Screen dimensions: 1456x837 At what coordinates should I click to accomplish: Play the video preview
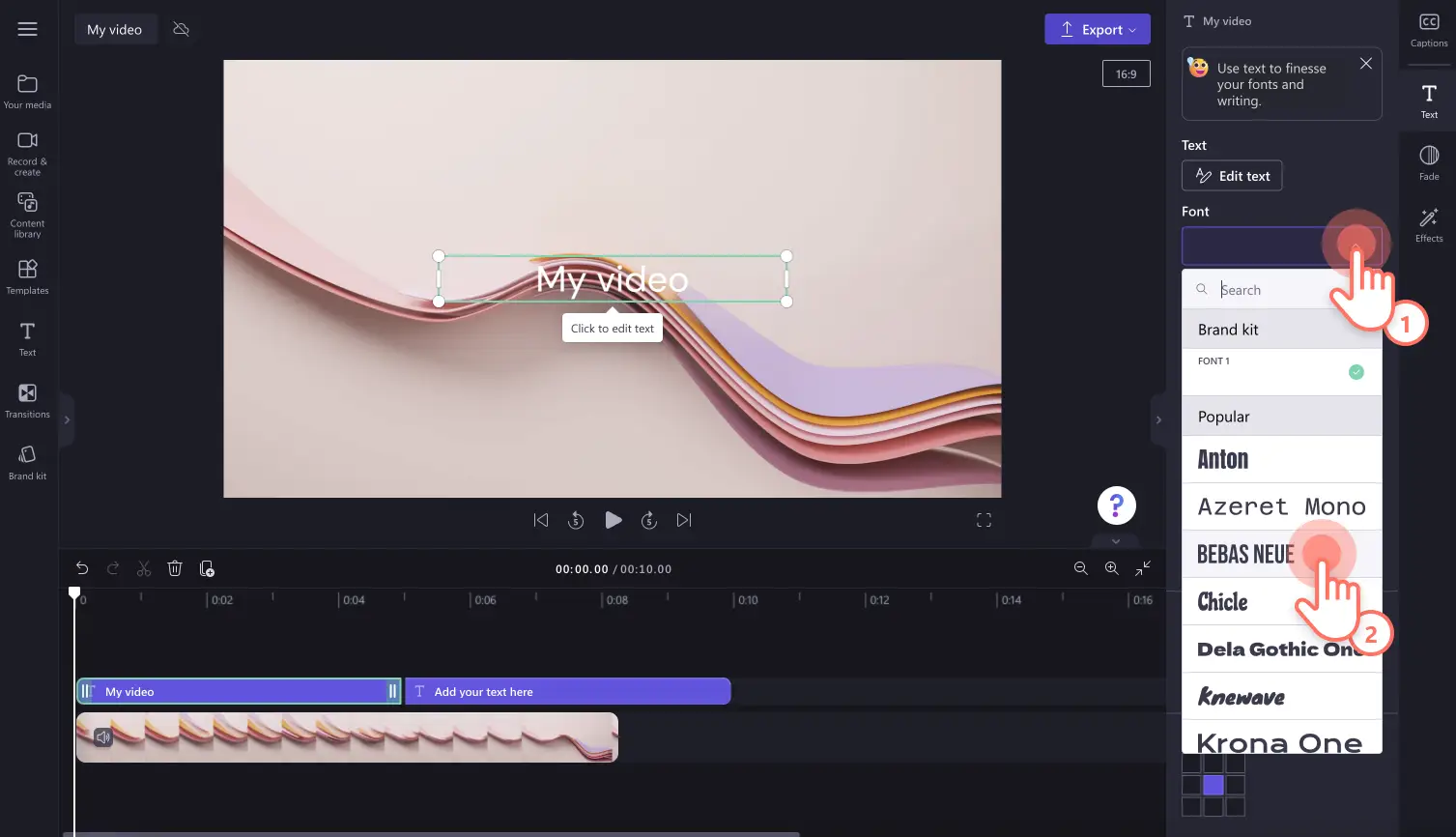(613, 520)
